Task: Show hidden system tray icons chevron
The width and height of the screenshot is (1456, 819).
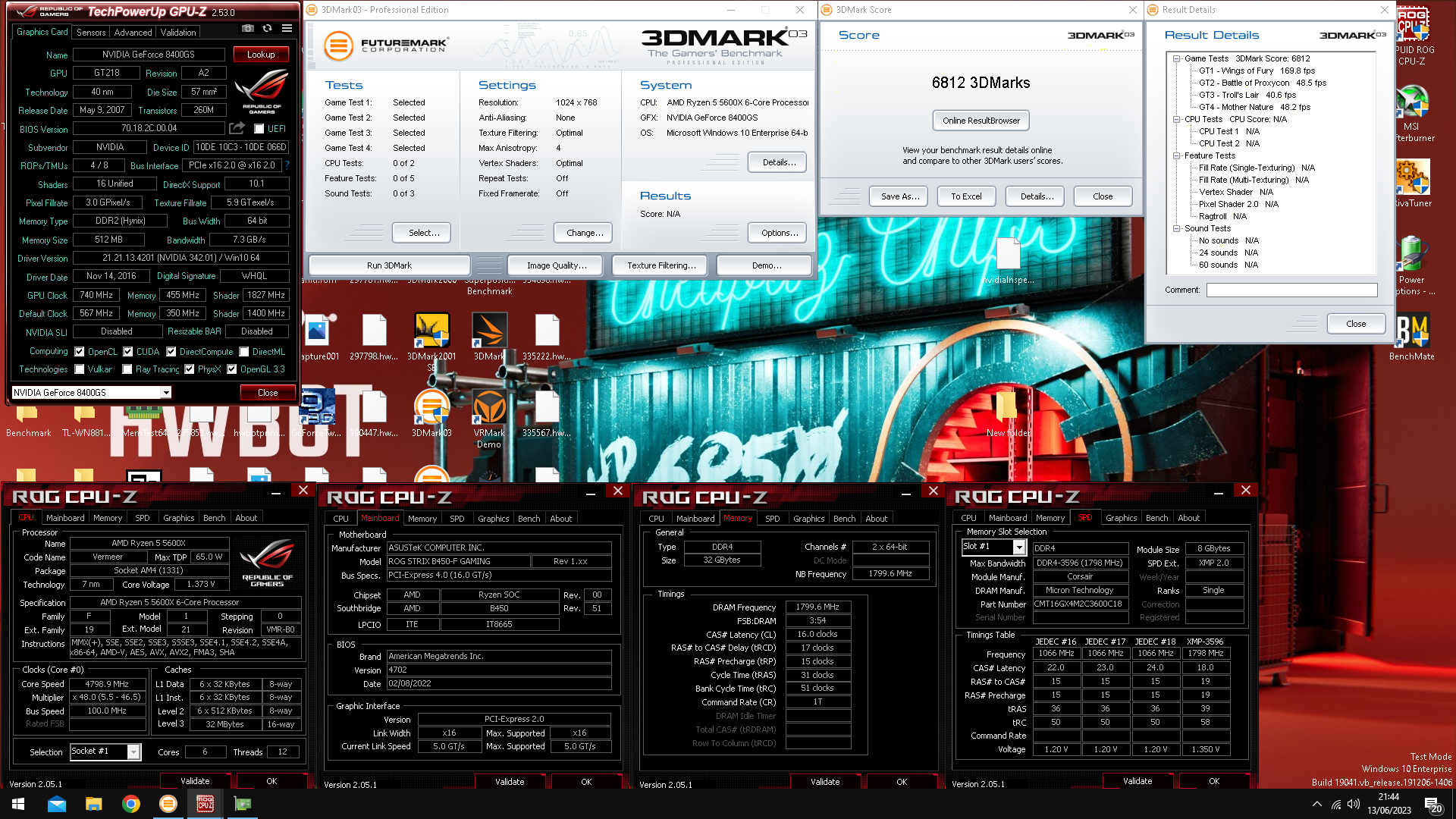Action: 1316,804
